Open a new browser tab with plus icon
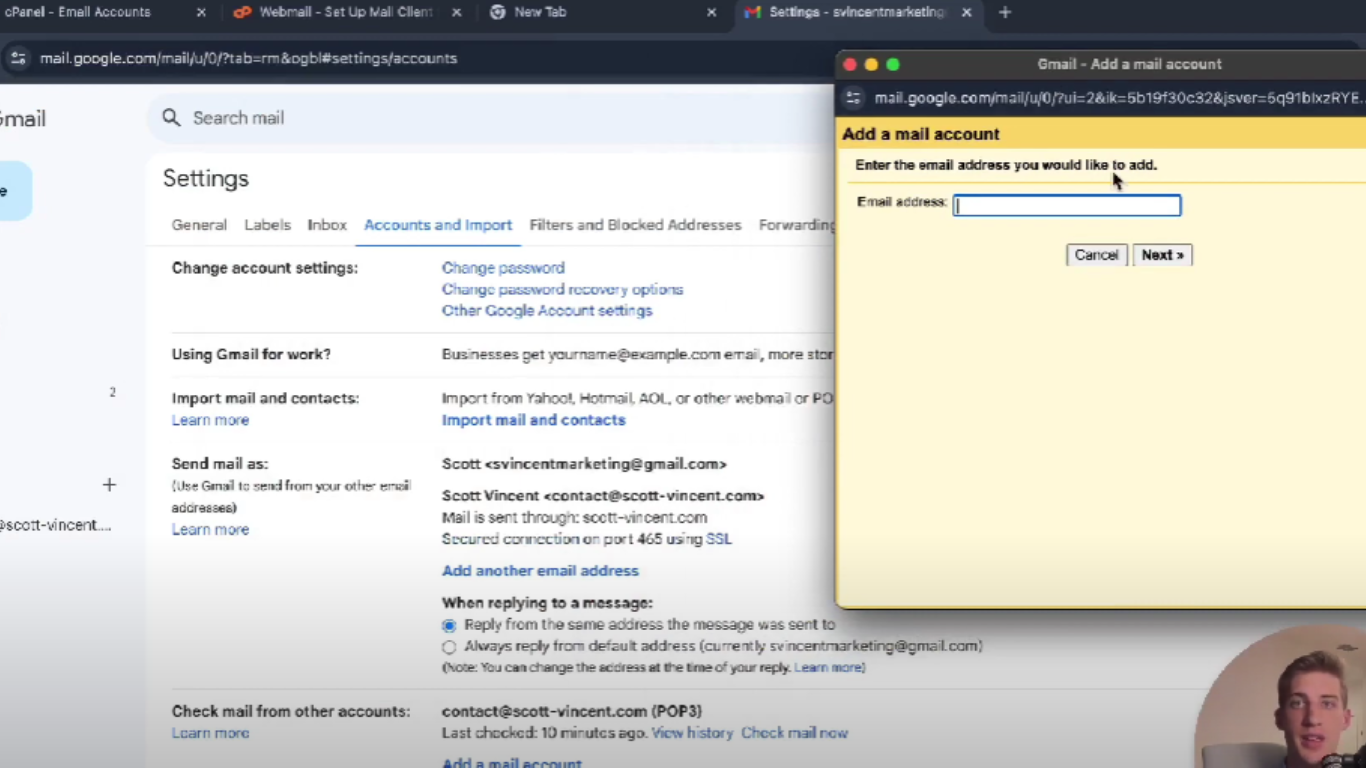This screenshot has width=1366, height=768. coord(1005,13)
